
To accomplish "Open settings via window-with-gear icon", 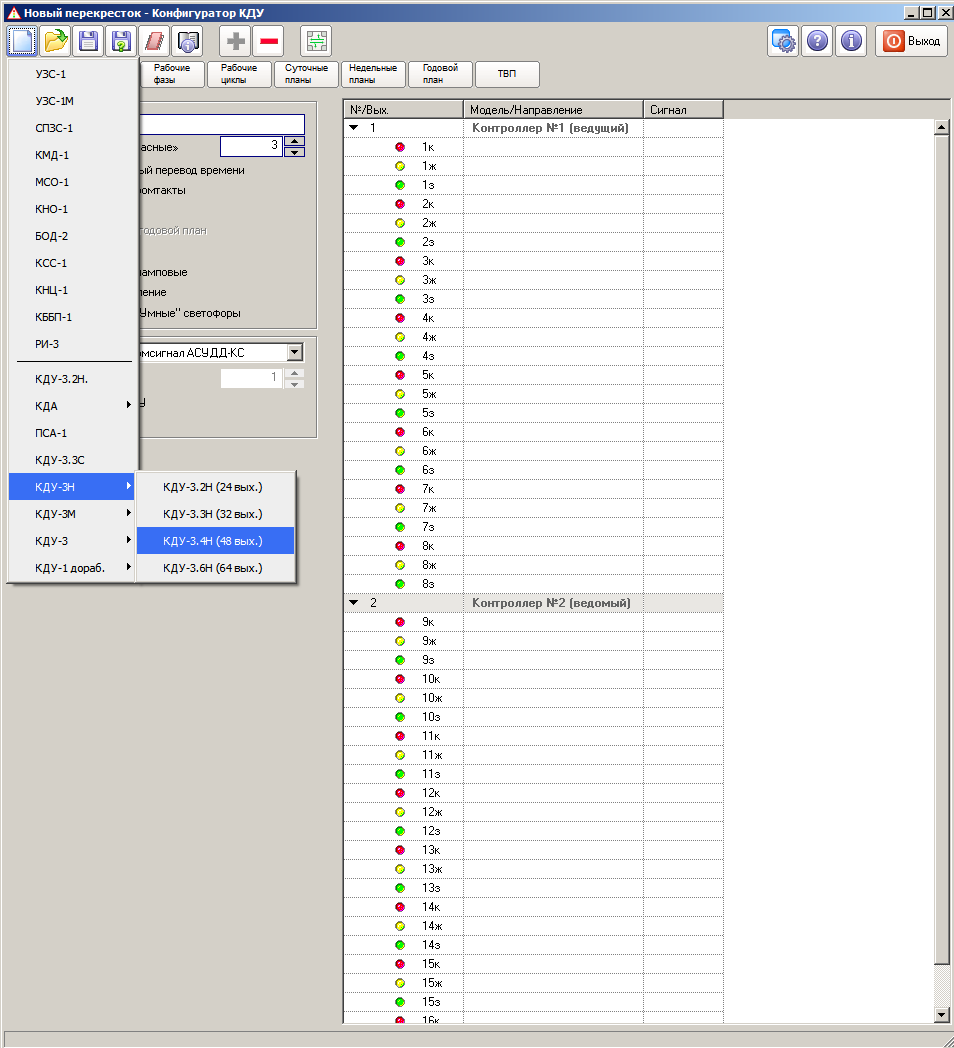I will (x=784, y=41).
